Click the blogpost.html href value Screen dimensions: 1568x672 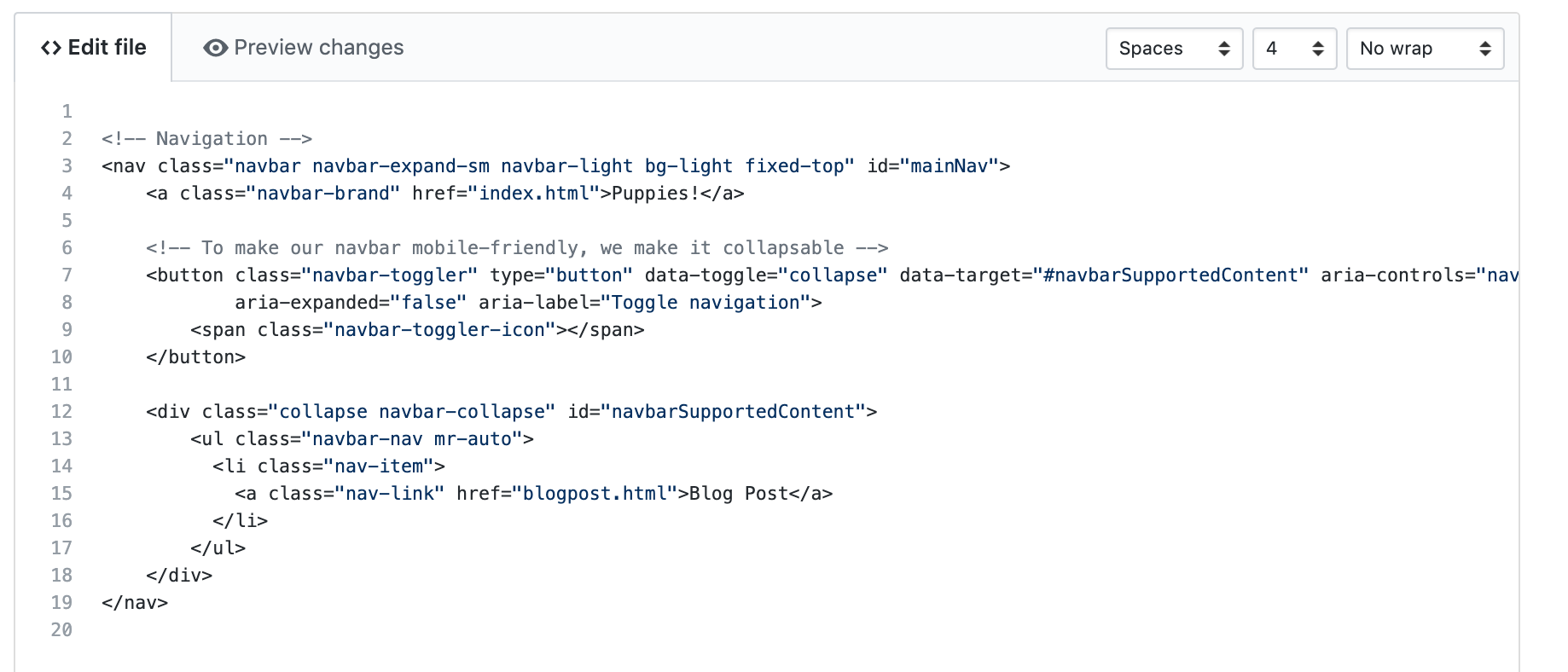595,493
